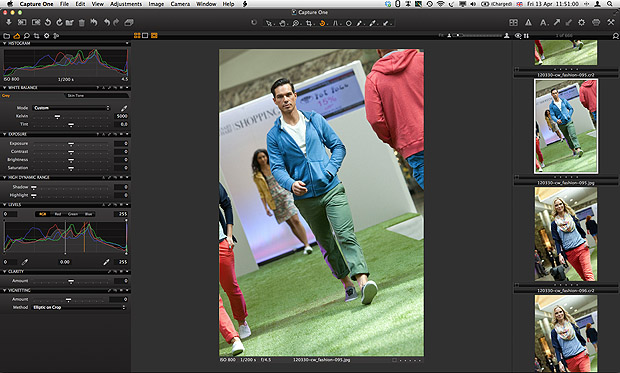620x373 pixels.
Task: Open the File menu
Action: pyautogui.click(x=64, y=4)
